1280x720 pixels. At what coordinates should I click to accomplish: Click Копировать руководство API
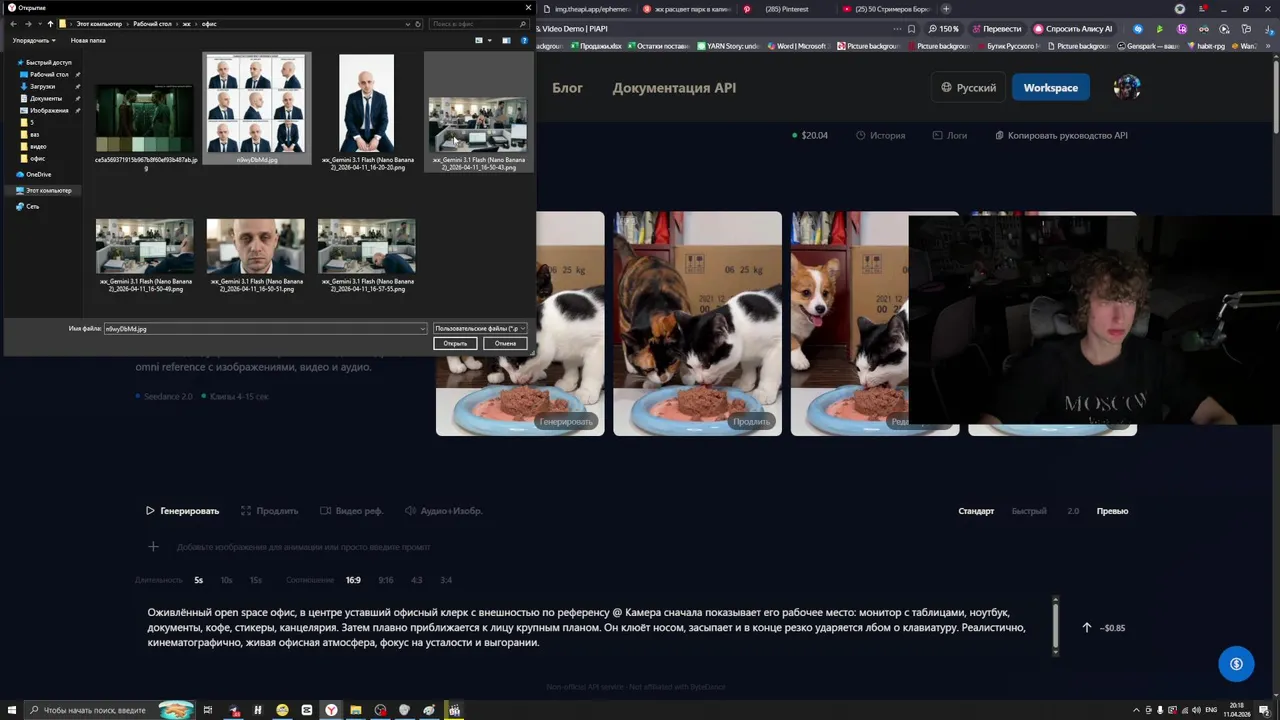click(x=1061, y=135)
